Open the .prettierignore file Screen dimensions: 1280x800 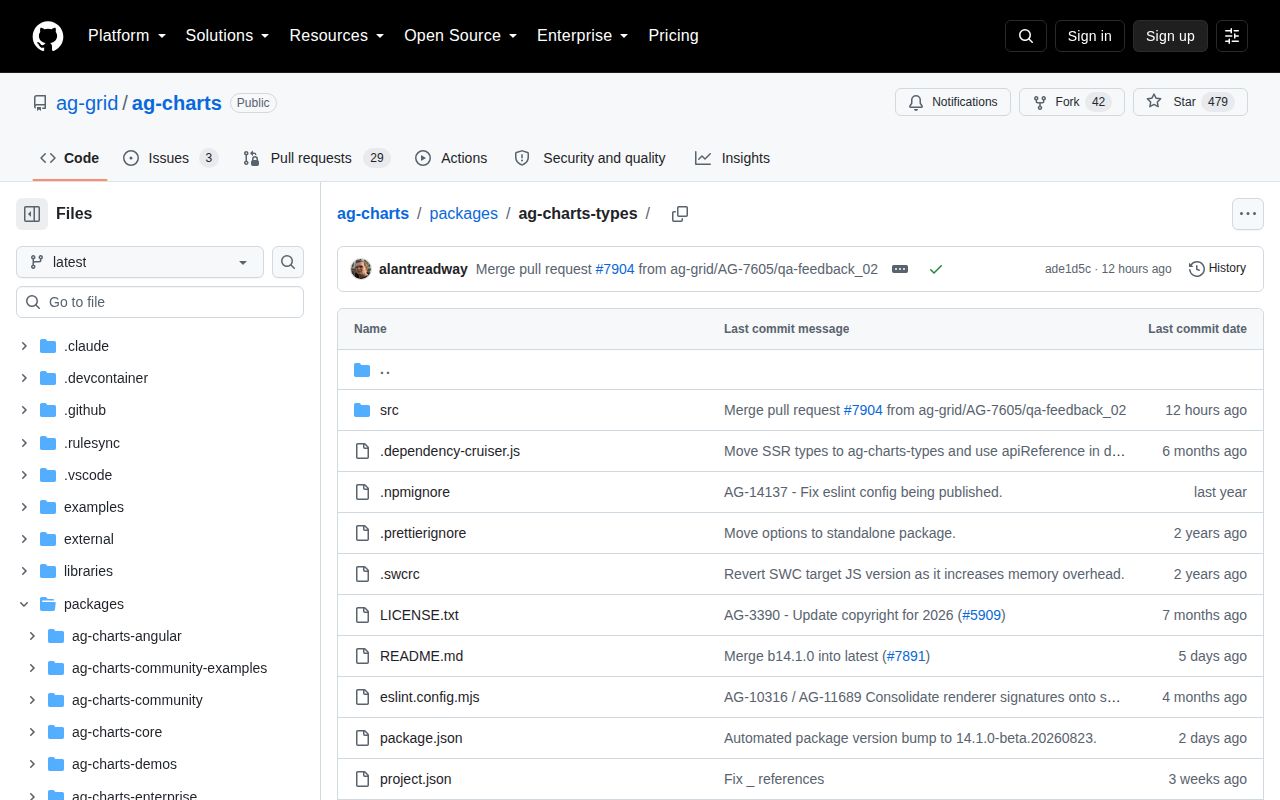coord(423,533)
